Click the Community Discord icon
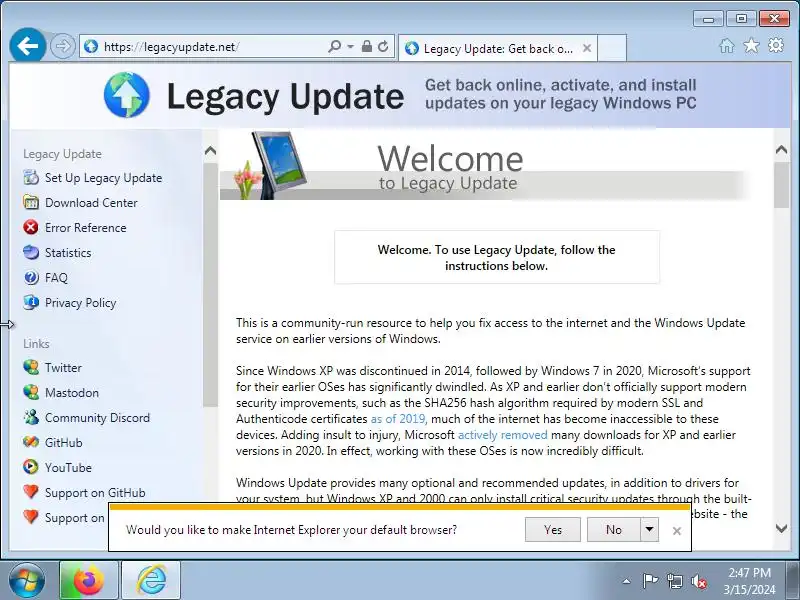The height and width of the screenshot is (600, 800). pos(31,417)
